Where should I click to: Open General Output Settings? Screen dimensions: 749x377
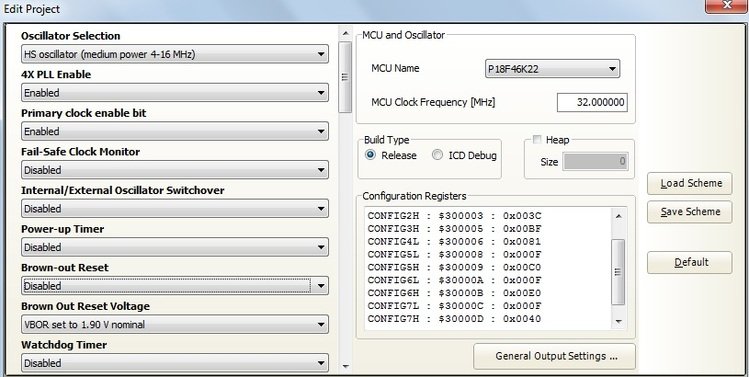(x=555, y=356)
